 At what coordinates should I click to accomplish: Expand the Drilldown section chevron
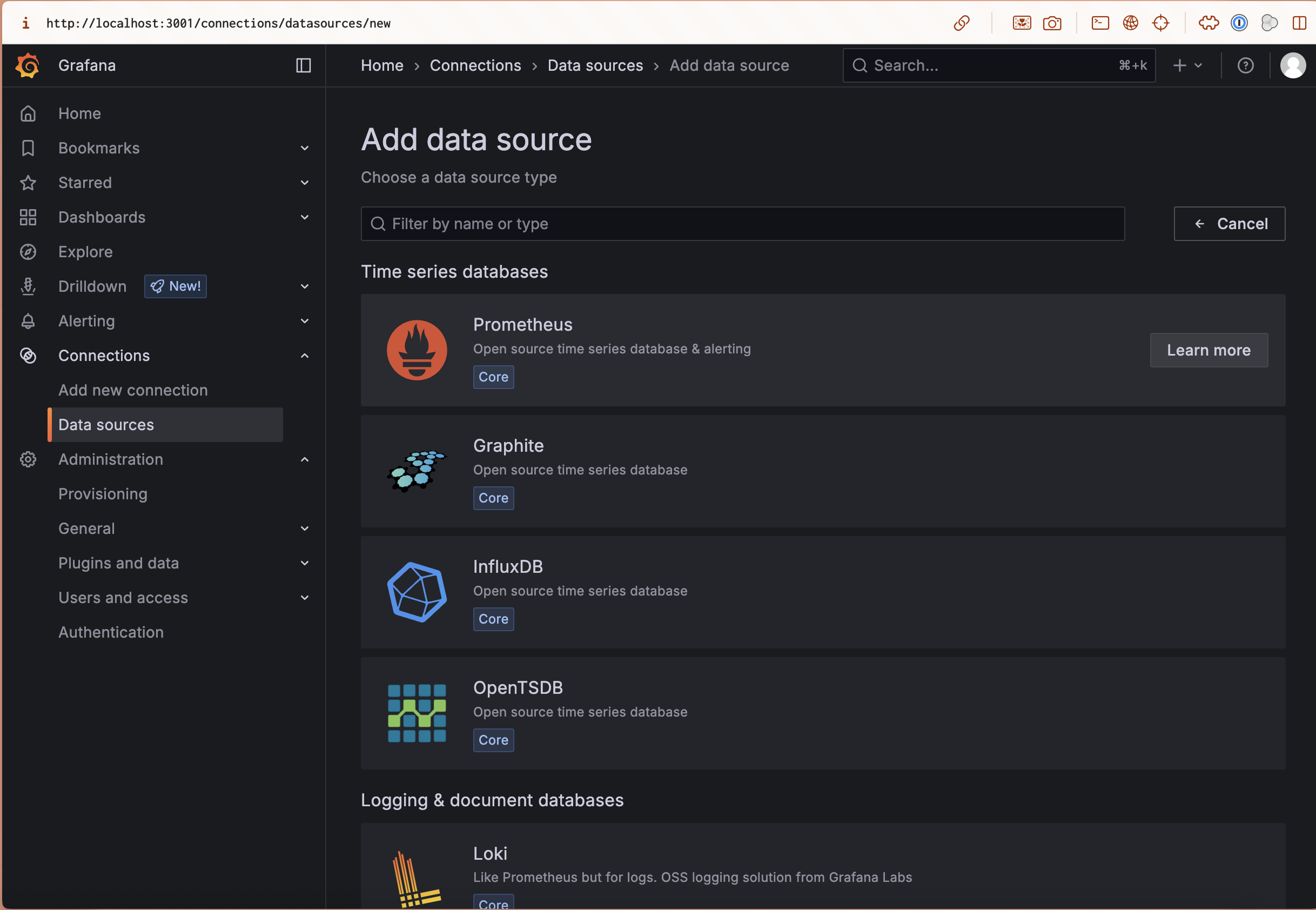(x=304, y=286)
